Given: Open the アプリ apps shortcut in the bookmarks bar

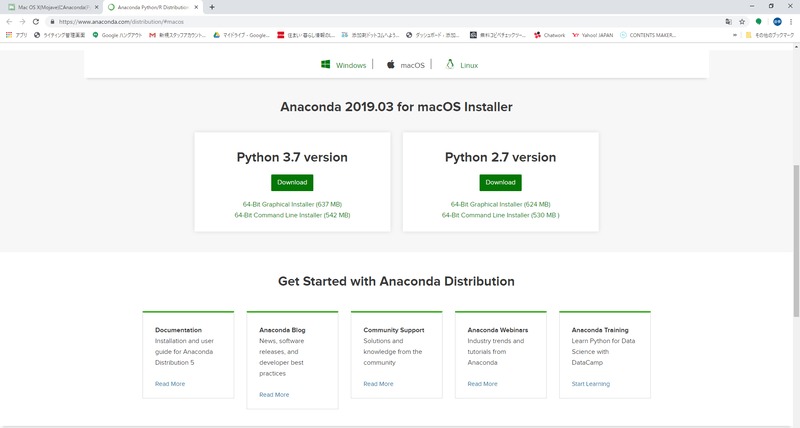Looking at the screenshot, I should (16, 35).
